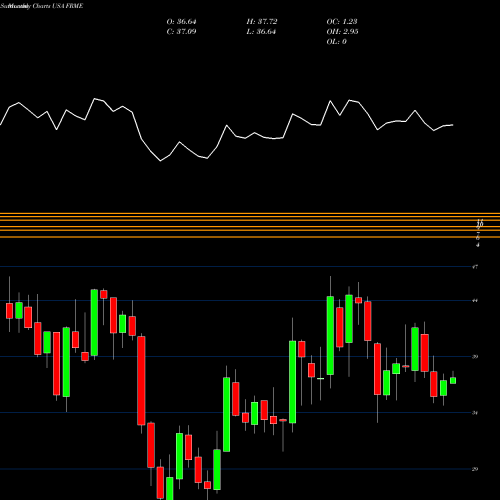Click the 34 price axis label
500x500 pixels.
[475, 413]
